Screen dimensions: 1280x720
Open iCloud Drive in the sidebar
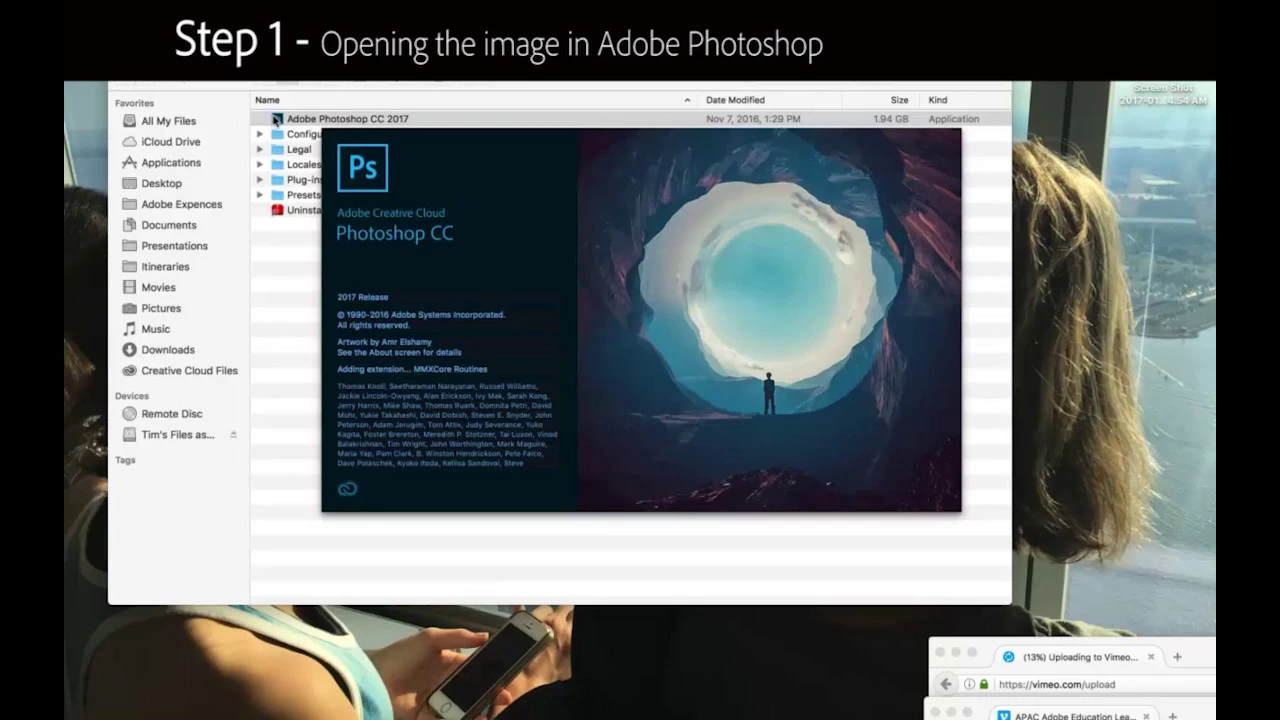pyautogui.click(x=170, y=142)
